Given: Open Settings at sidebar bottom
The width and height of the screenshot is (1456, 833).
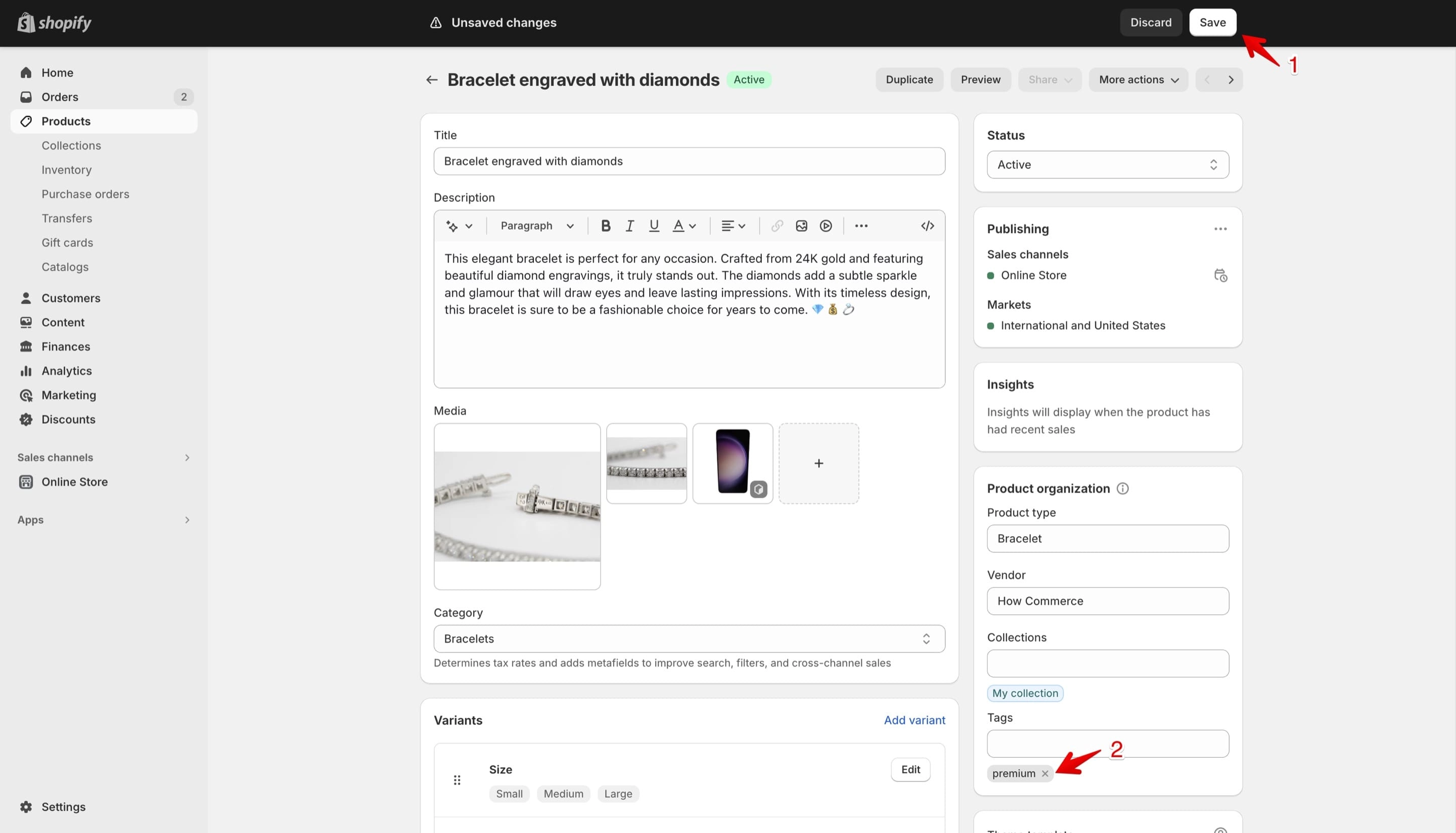Looking at the screenshot, I should [x=104, y=807].
